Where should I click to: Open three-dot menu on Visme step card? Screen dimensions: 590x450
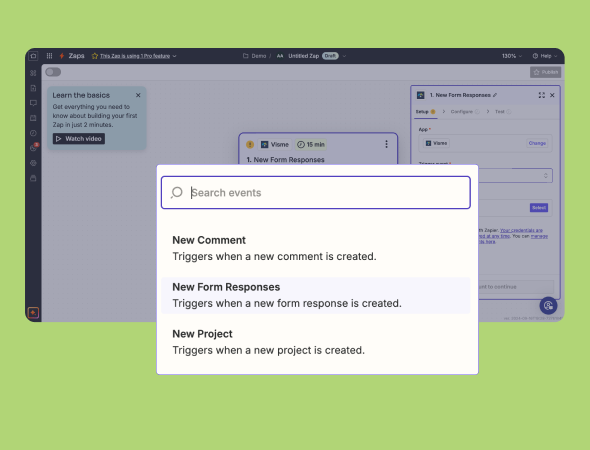(x=386, y=144)
